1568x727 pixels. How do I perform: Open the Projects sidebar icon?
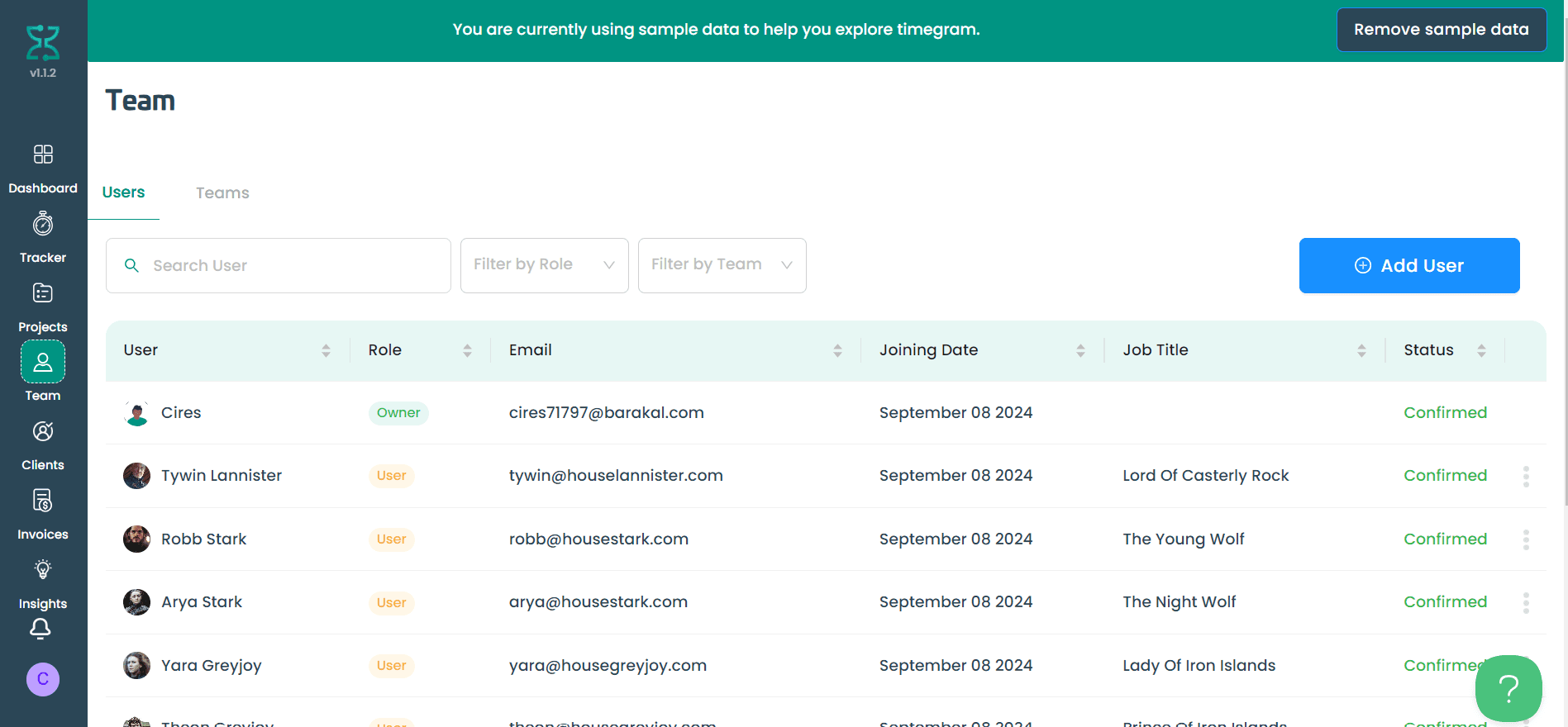pos(43,293)
